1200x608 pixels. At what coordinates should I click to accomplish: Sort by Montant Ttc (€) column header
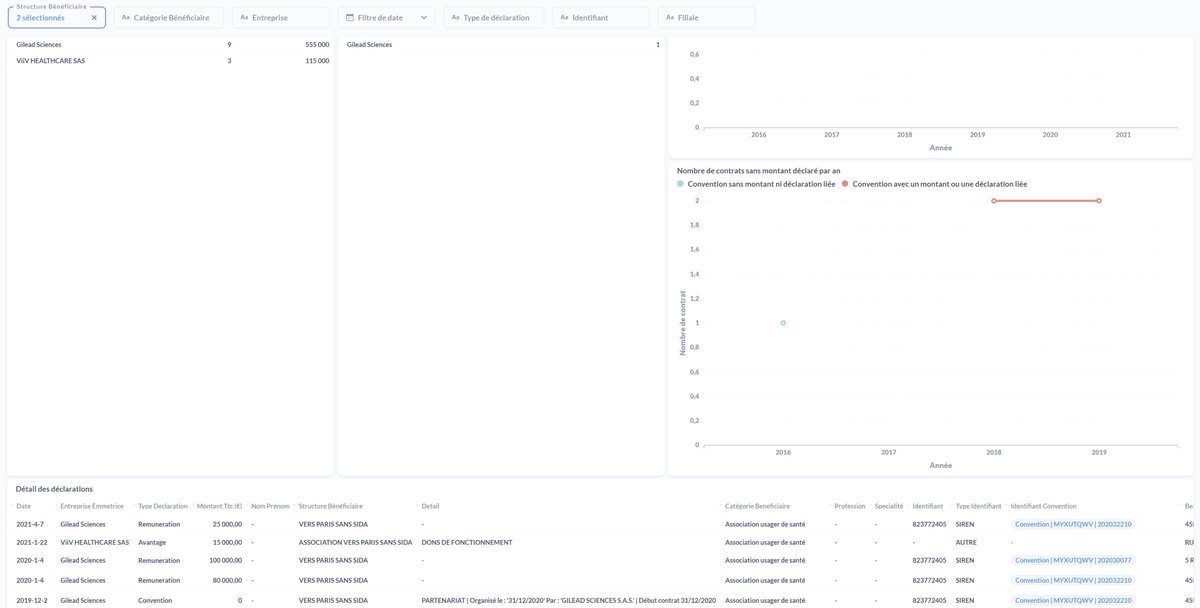point(220,506)
